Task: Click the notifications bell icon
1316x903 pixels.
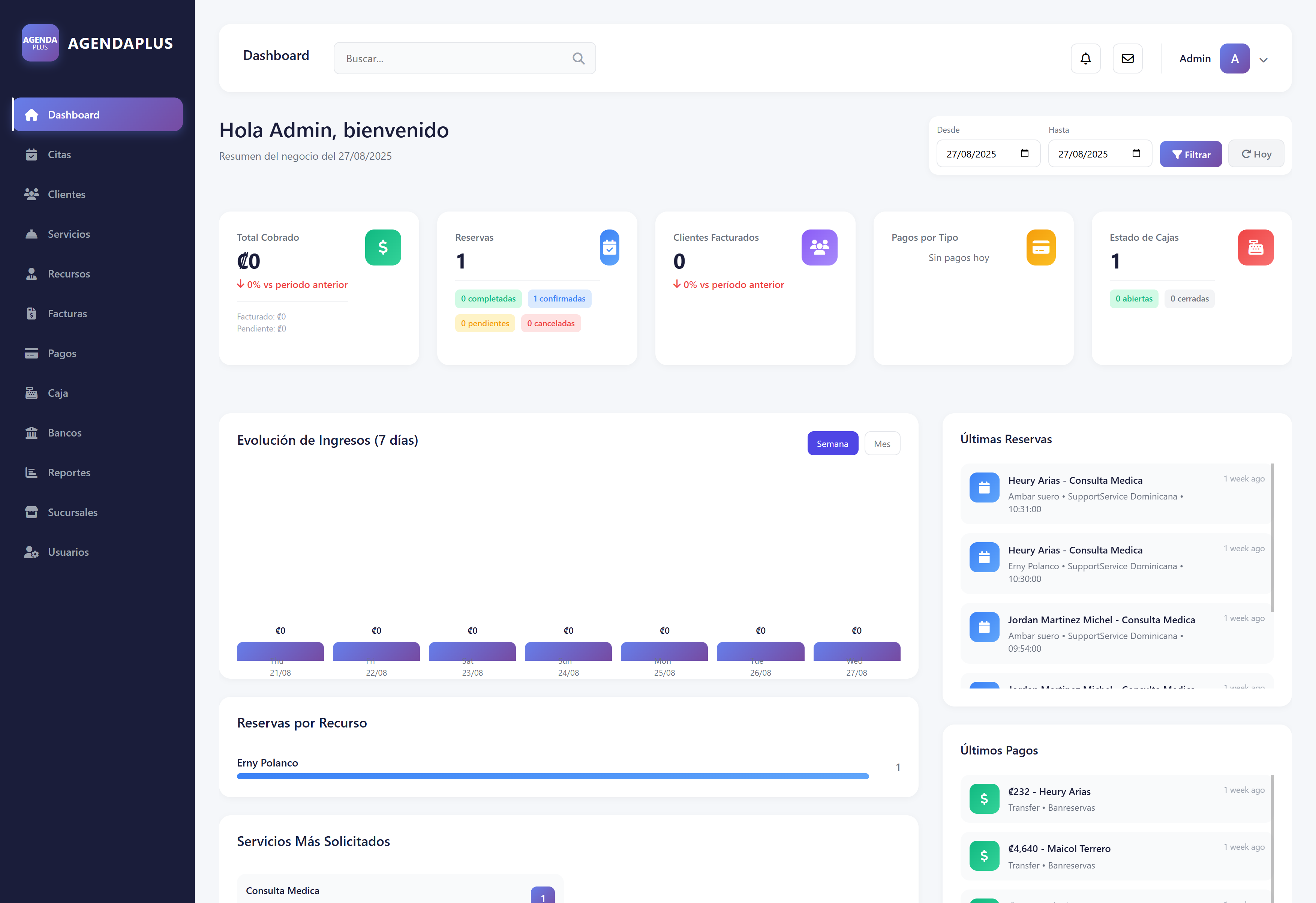Action: click(1085, 58)
